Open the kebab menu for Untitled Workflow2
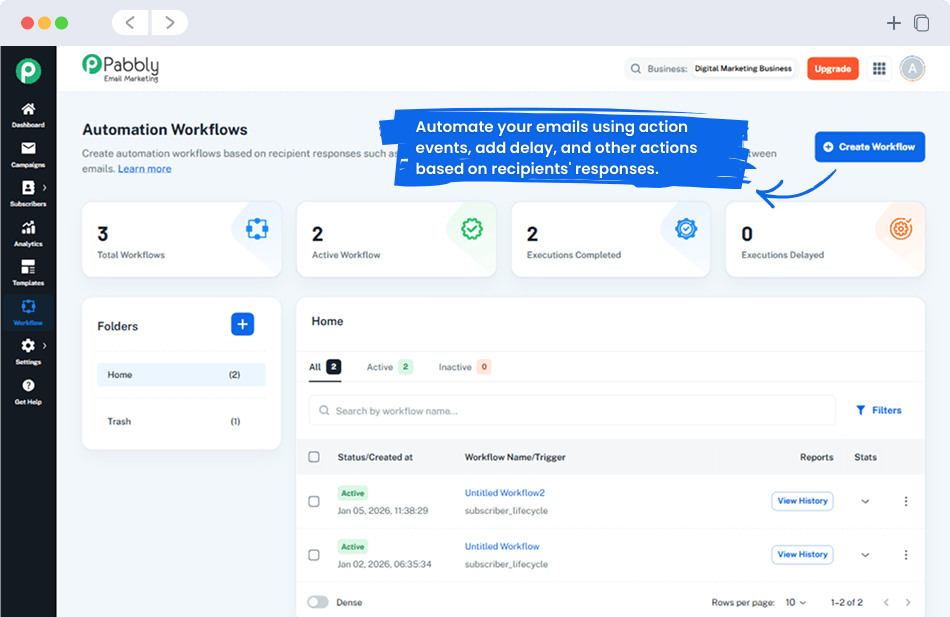Screen dimensions: 950x617 coord(906,501)
